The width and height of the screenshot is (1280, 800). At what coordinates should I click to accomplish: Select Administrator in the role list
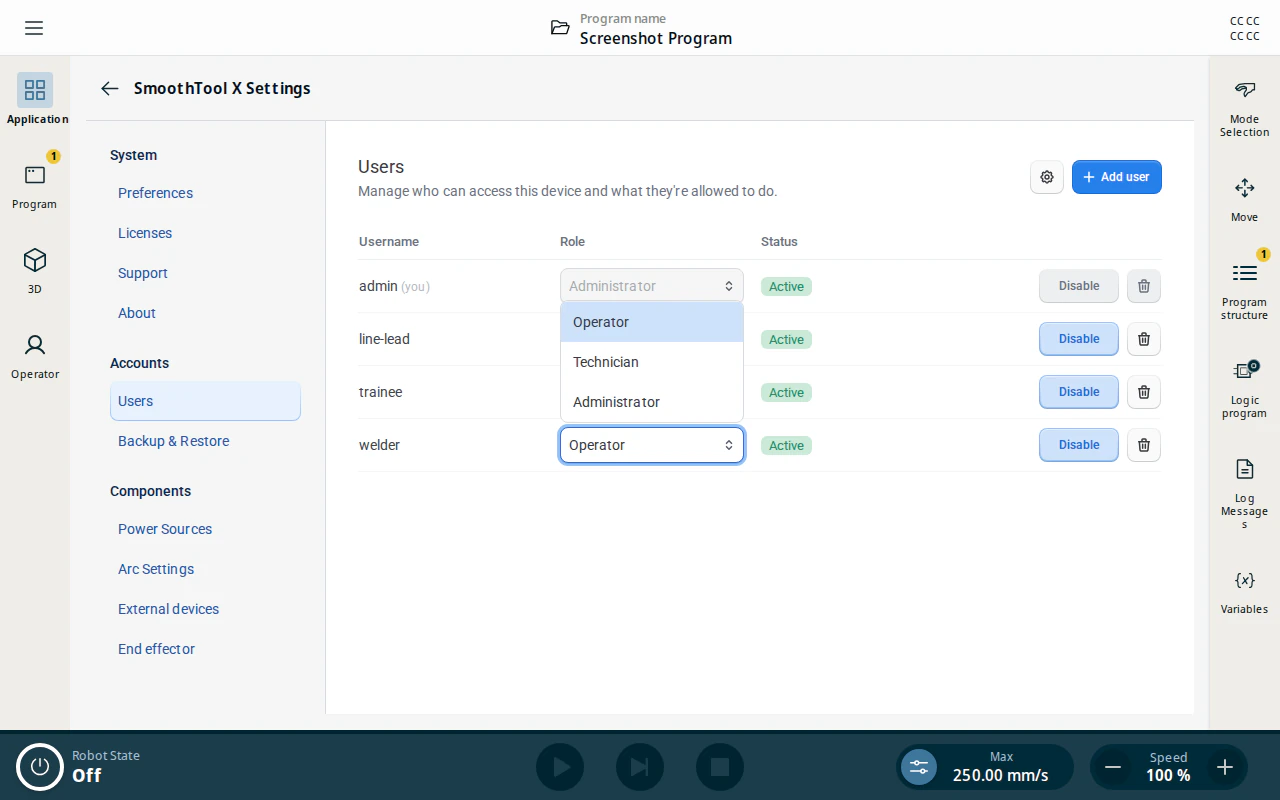652,402
